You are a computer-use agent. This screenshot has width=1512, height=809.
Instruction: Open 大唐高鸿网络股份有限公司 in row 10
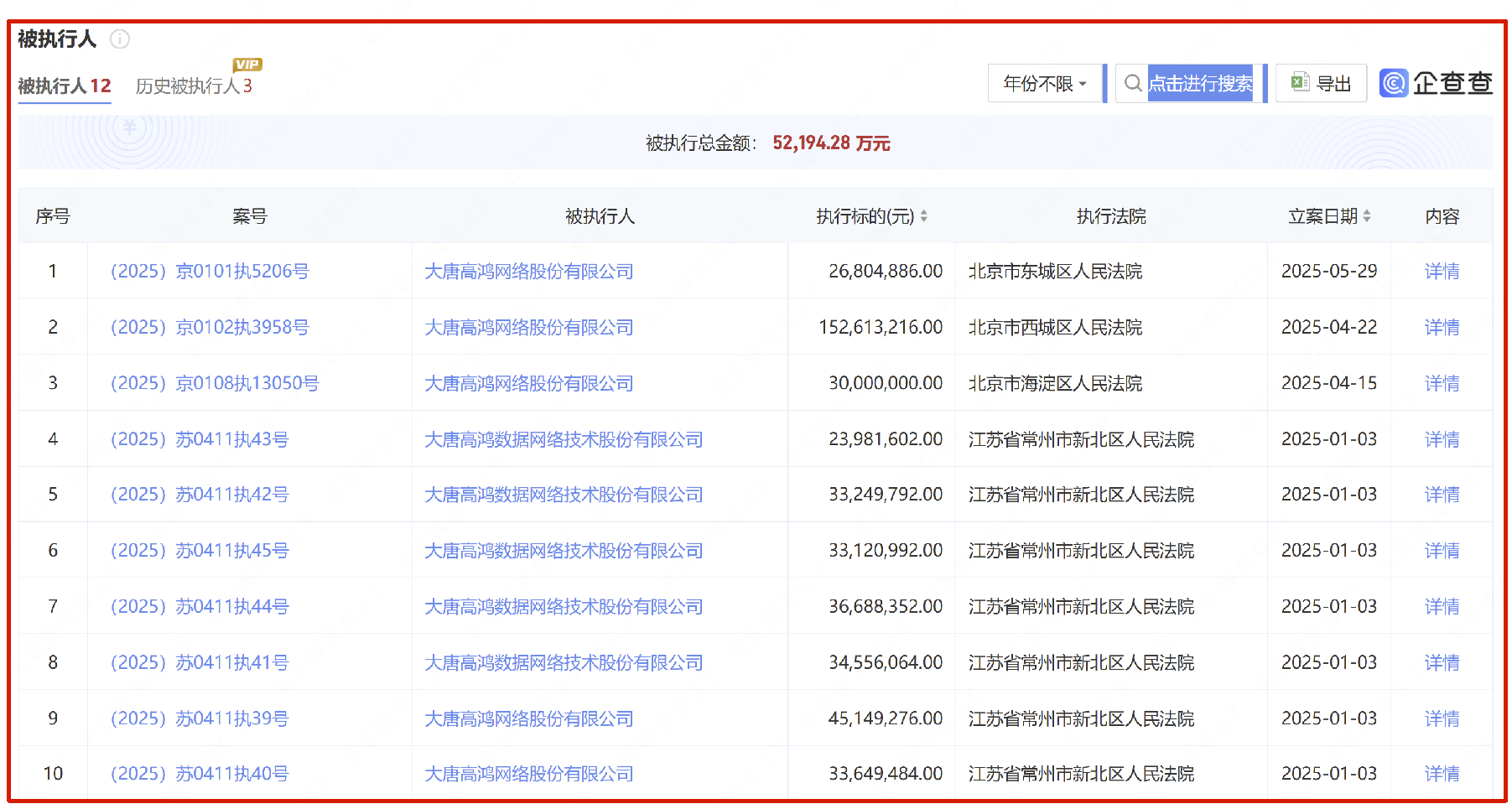(x=529, y=774)
